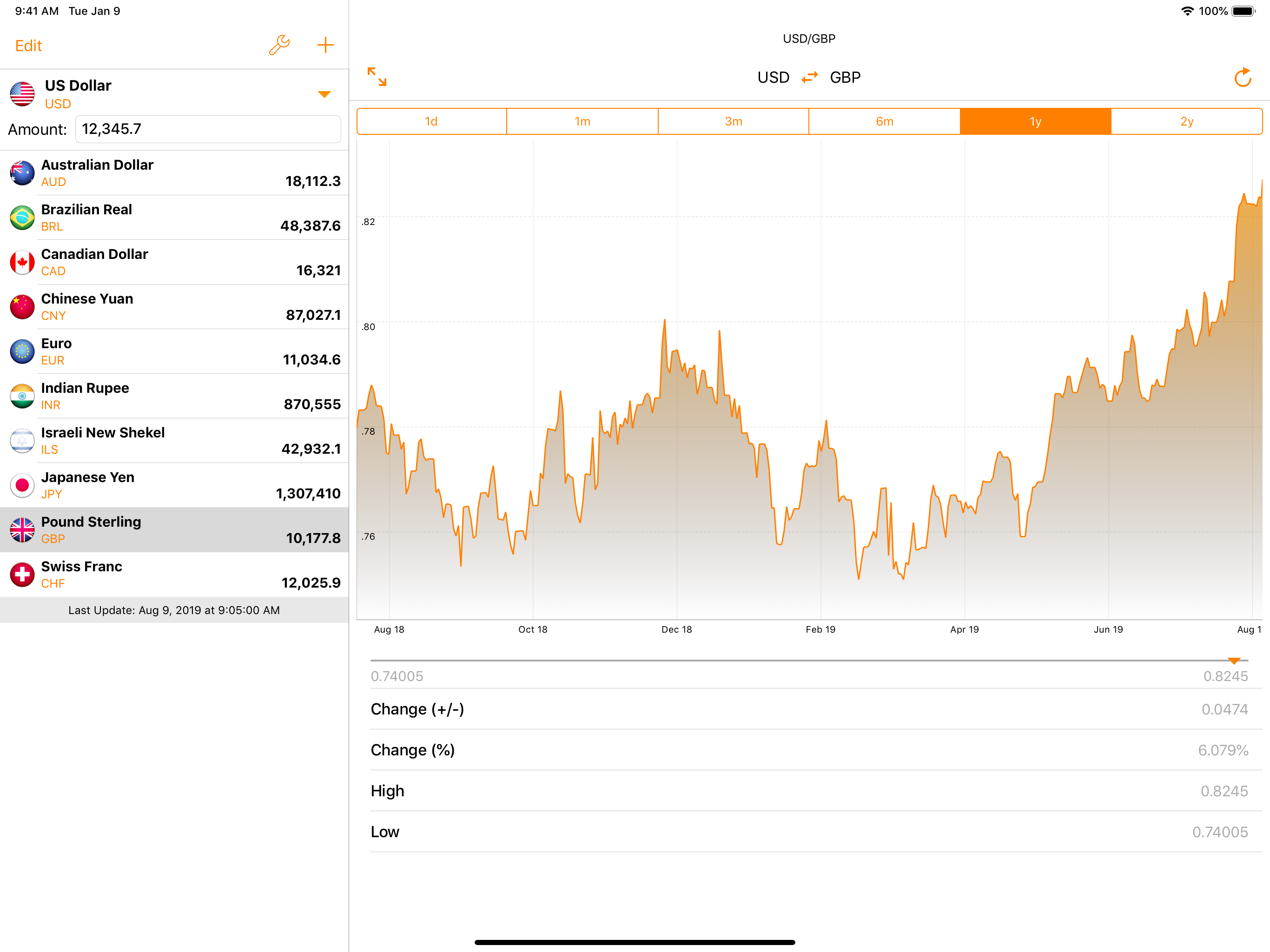Open the US Dollar base currency dropdown arrow
This screenshot has width=1270, height=952.
(x=324, y=94)
